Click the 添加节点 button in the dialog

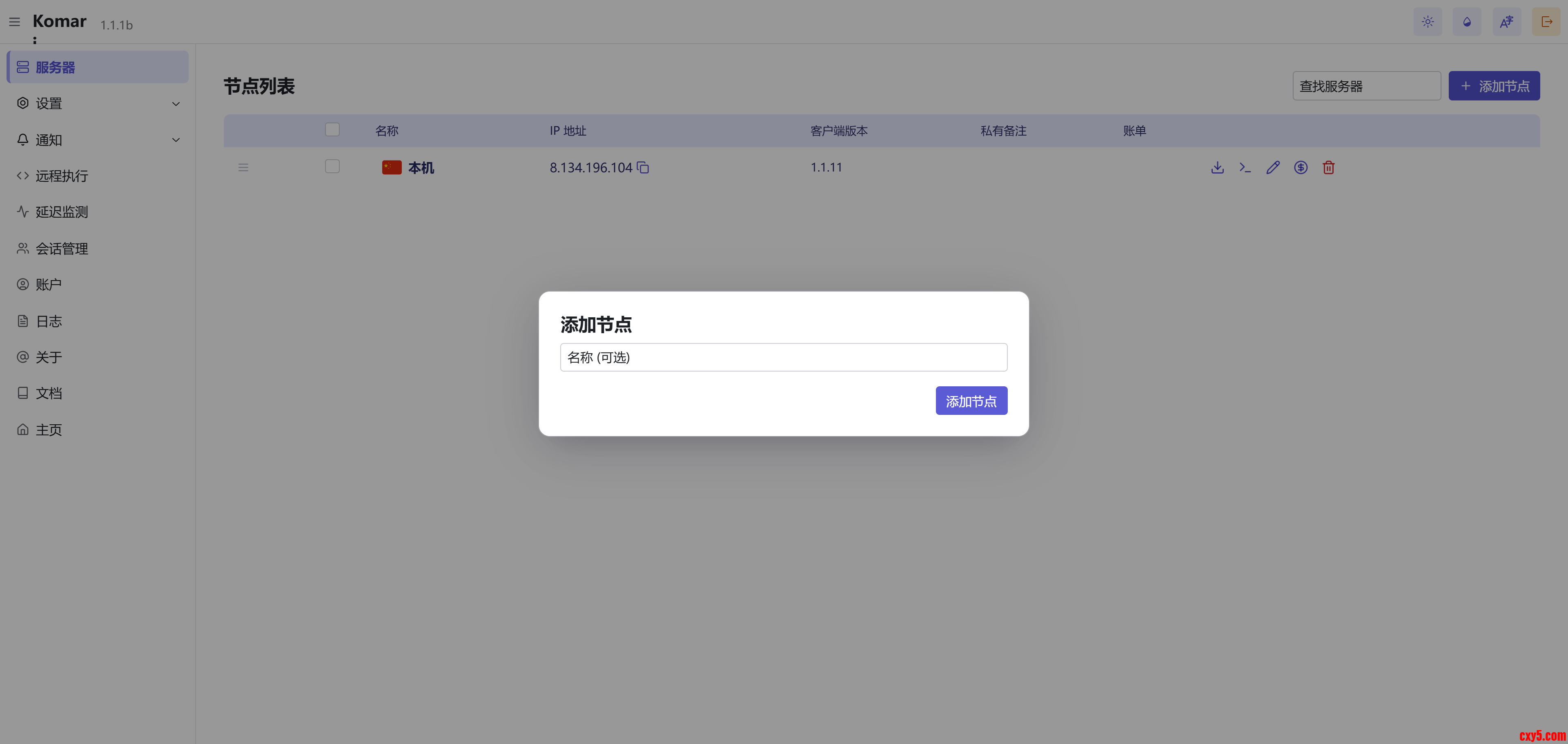tap(971, 401)
